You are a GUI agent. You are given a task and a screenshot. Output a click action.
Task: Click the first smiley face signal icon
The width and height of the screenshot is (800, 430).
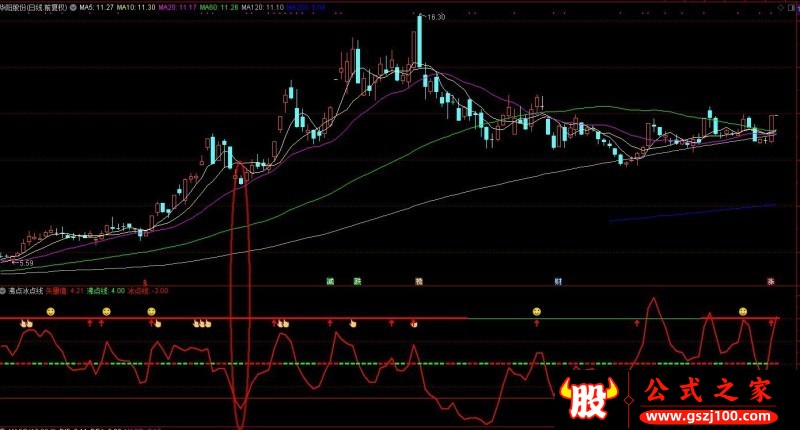[x=51, y=311]
